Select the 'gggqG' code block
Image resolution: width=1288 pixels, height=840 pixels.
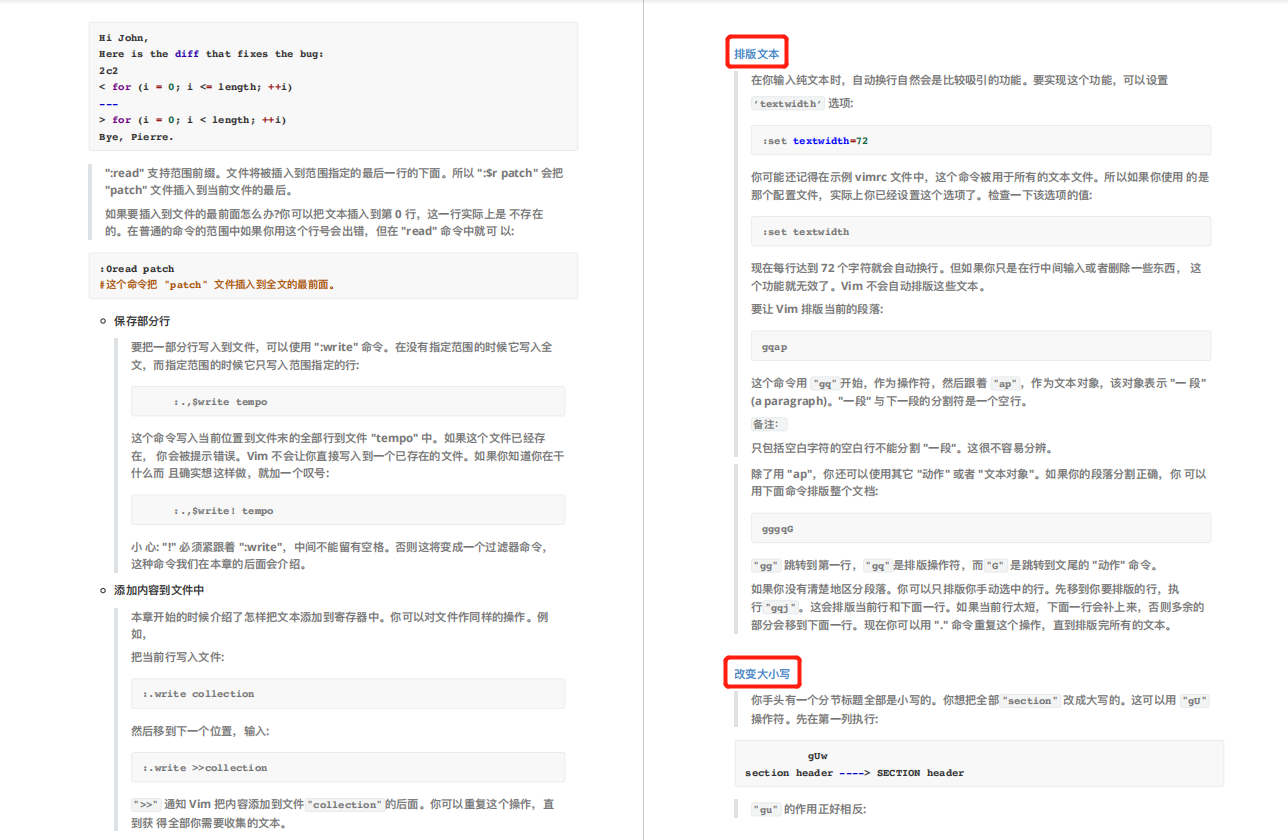coord(981,528)
